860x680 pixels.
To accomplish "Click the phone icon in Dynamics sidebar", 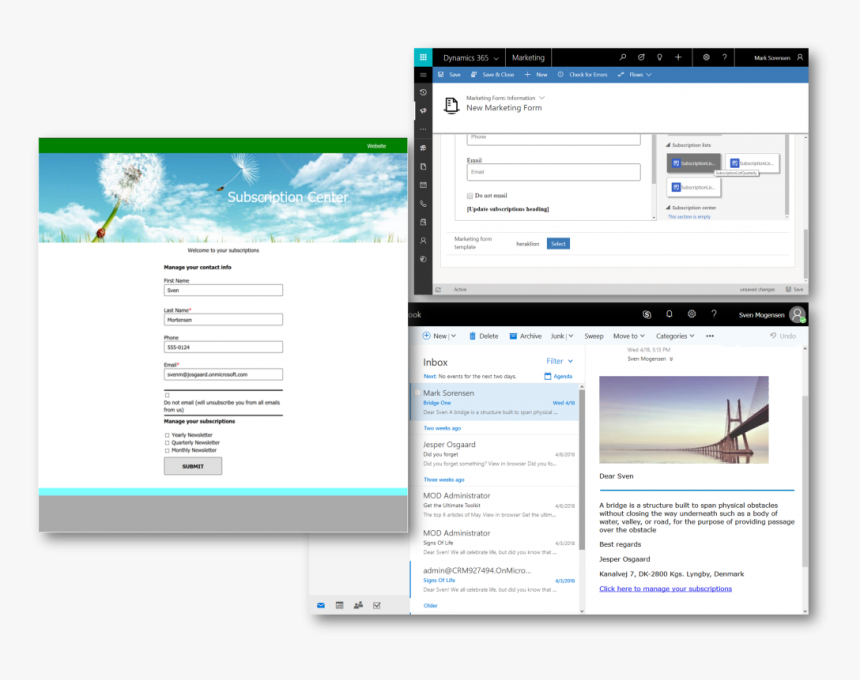I will [x=423, y=203].
